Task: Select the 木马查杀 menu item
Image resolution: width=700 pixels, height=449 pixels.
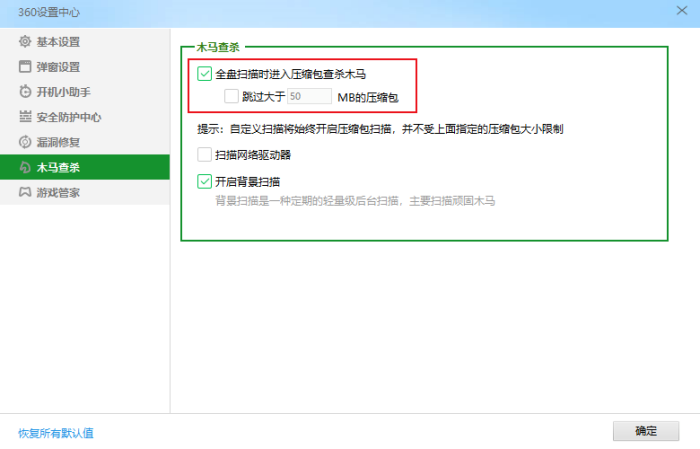Action: coord(85,167)
